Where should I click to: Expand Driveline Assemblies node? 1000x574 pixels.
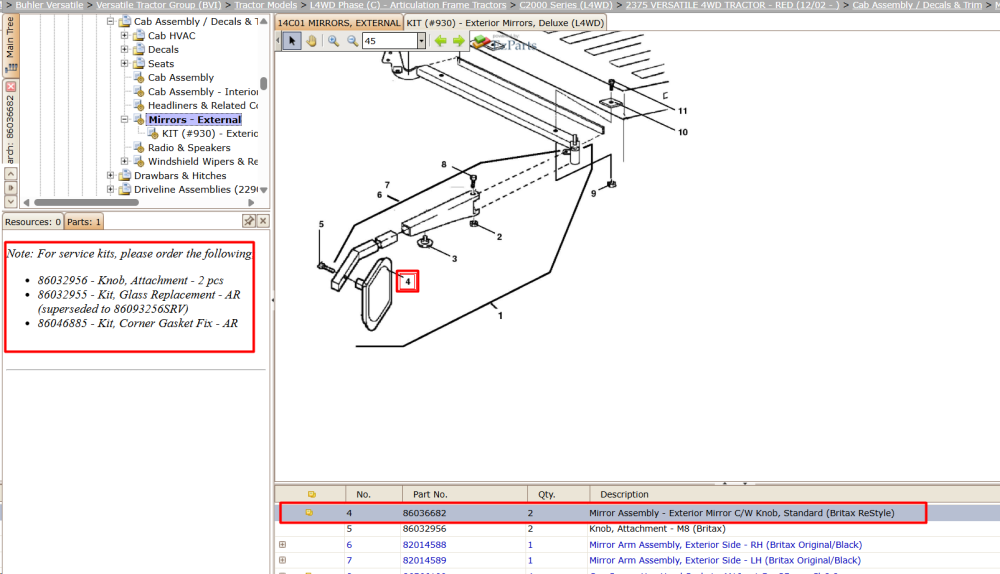coord(110,189)
